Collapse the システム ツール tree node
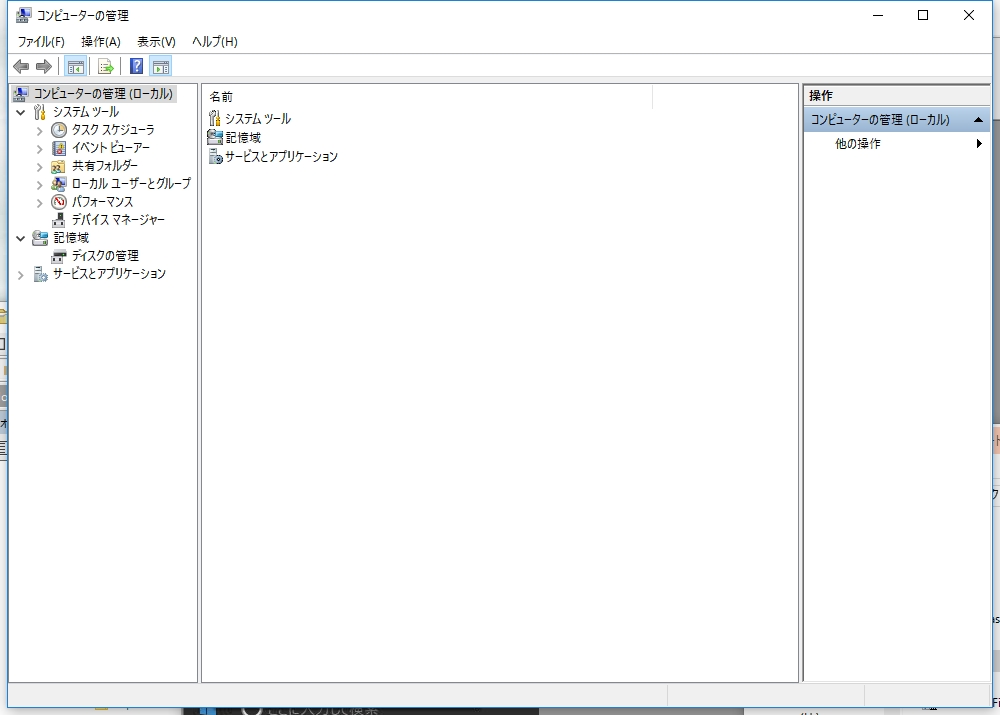The height and width of the screenshot is (715, 1000). coord(21,112)
